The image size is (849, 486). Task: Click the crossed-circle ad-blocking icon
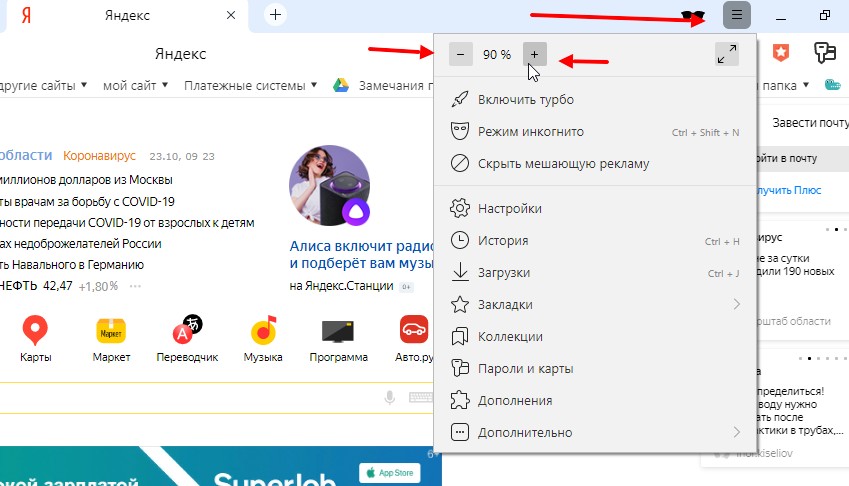click(460, 163)
